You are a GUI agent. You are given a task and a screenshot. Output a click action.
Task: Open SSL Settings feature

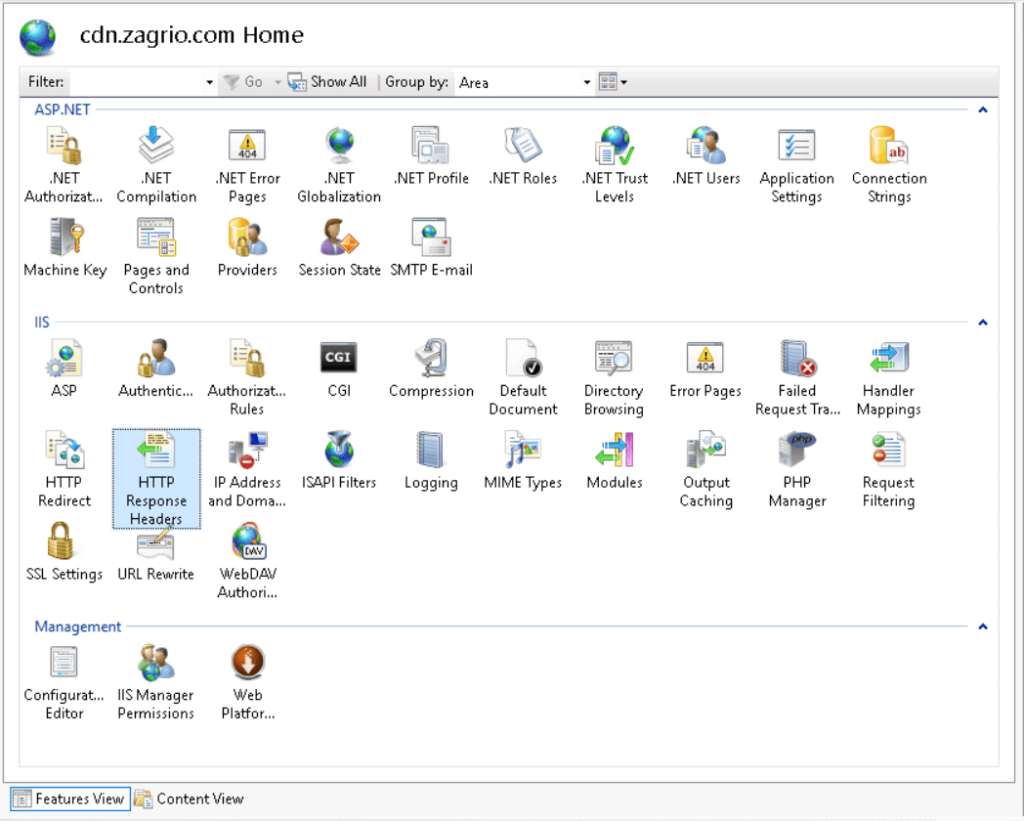point(64,552)
